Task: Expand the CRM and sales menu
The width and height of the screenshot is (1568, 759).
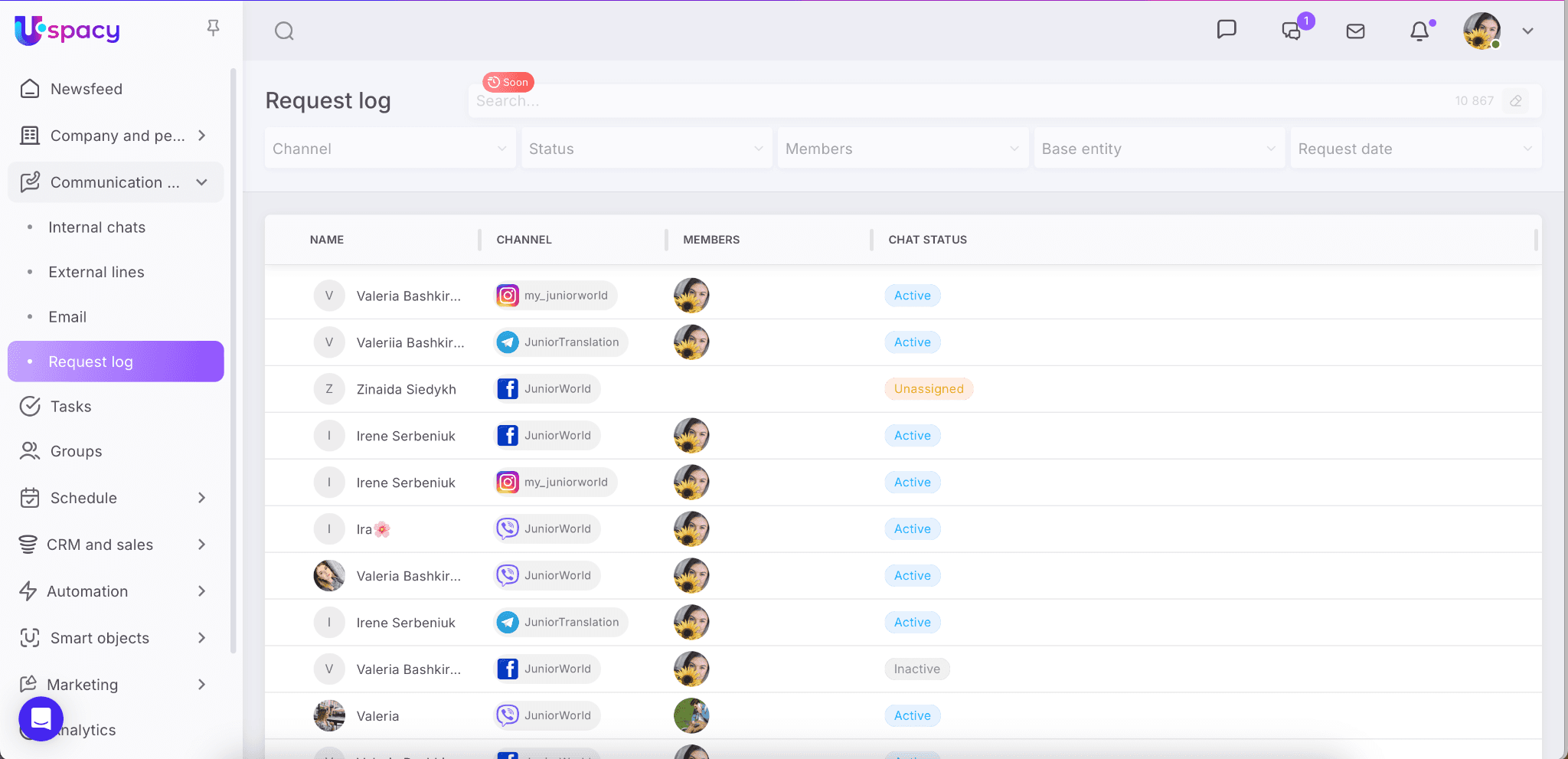Action: 202,545
